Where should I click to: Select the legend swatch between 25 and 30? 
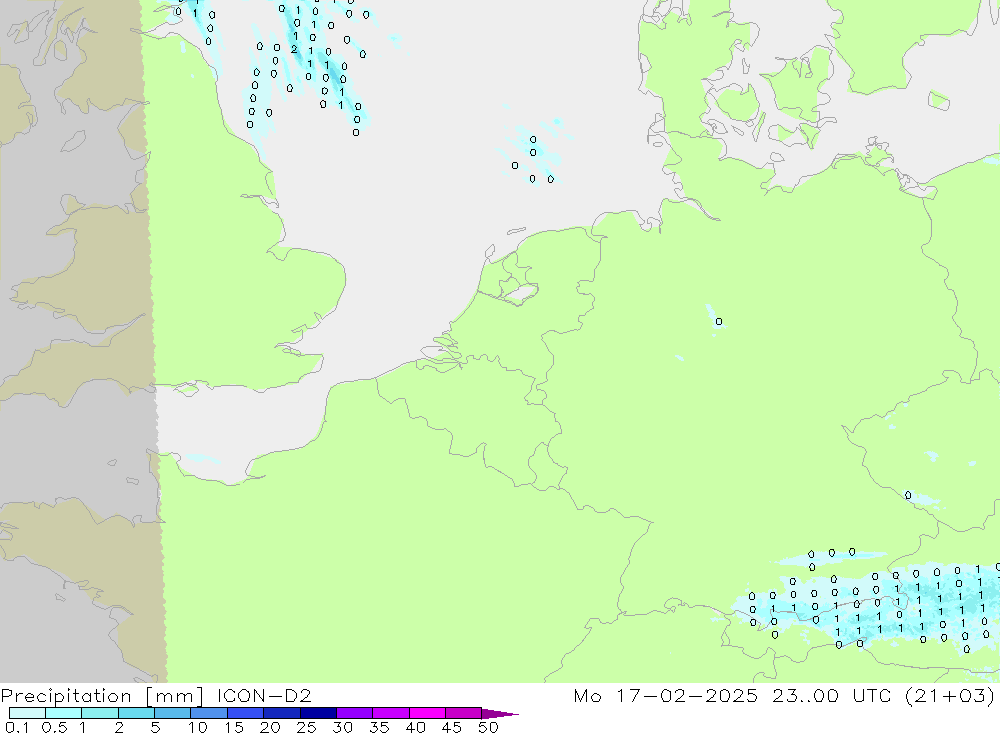tap(318, 713)
